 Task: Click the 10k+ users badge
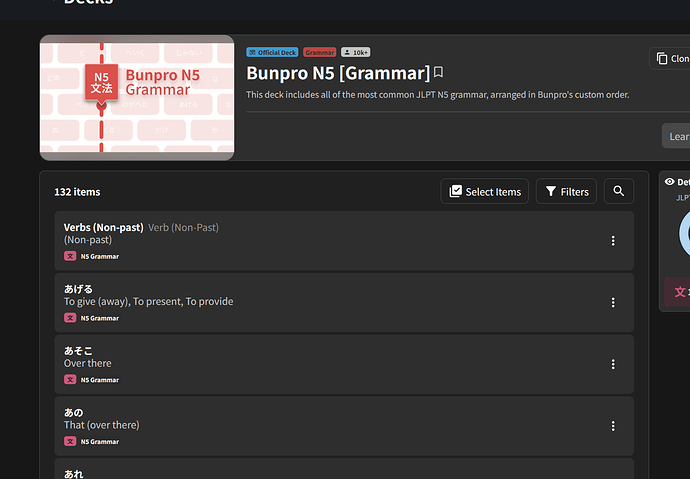click(x=356, y=52)
